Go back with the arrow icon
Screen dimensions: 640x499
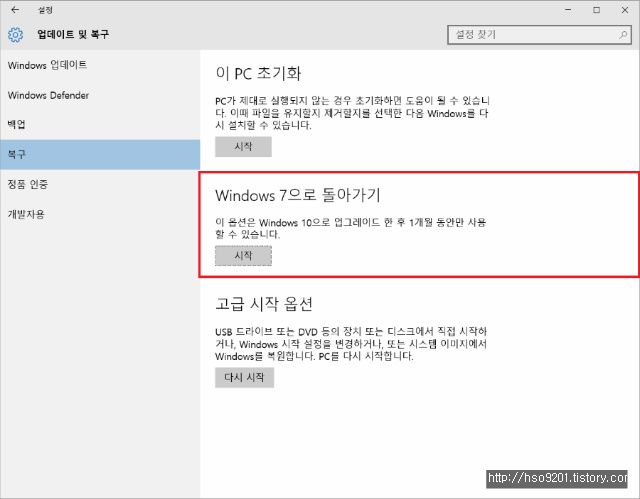(x=15, y=10)
